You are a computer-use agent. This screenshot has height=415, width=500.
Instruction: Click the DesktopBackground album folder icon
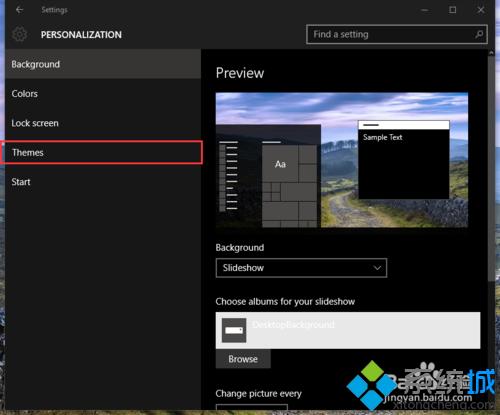(x=234, y=330)
